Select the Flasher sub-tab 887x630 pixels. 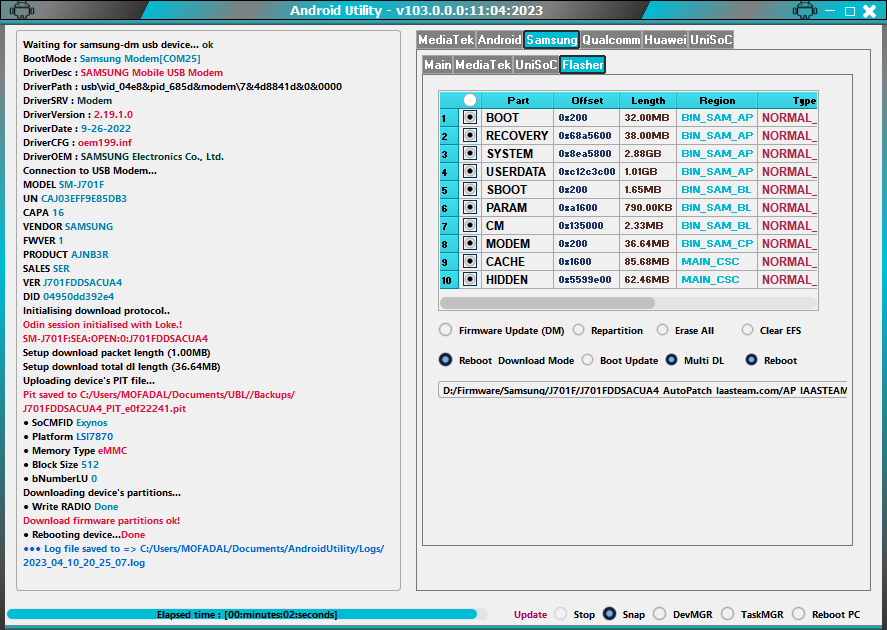click(x=583, y=64)
